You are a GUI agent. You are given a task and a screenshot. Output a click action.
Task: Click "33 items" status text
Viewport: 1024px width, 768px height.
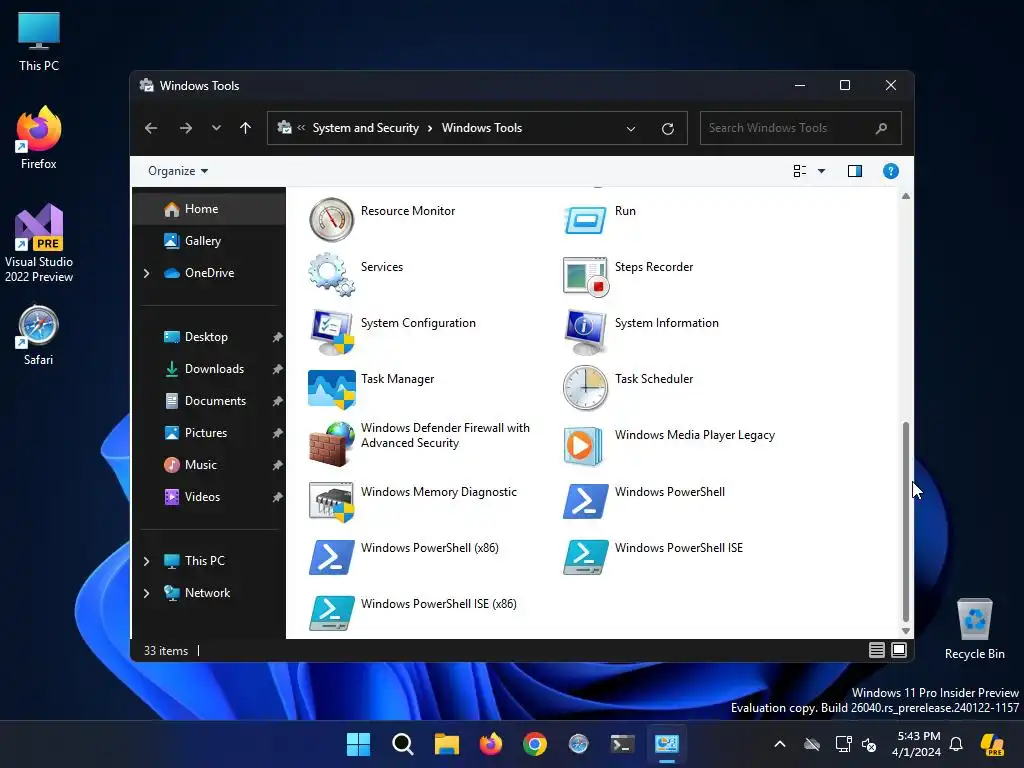(x=166, y=651)
